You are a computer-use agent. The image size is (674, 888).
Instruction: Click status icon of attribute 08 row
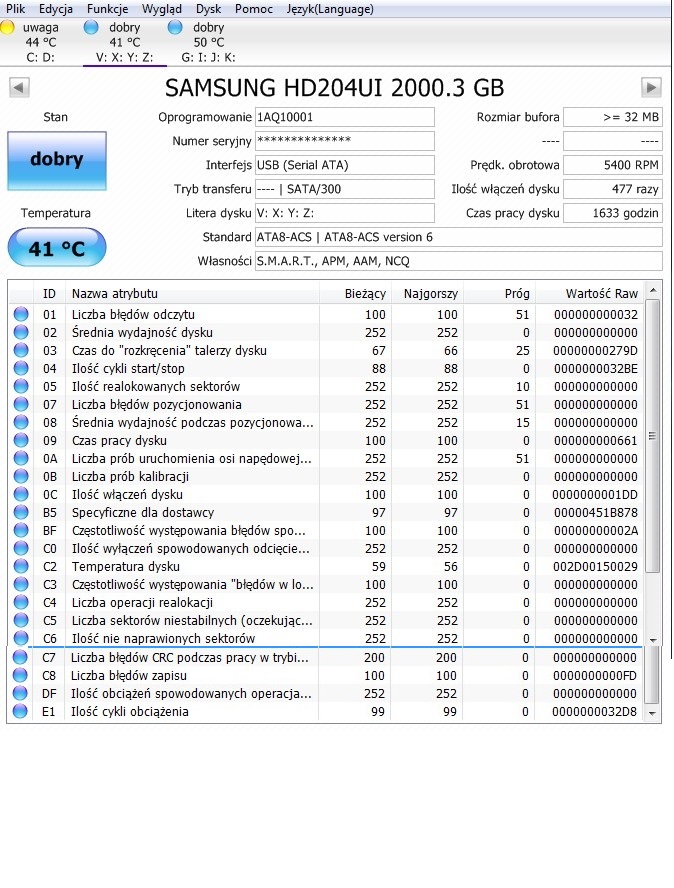[21, 422]
